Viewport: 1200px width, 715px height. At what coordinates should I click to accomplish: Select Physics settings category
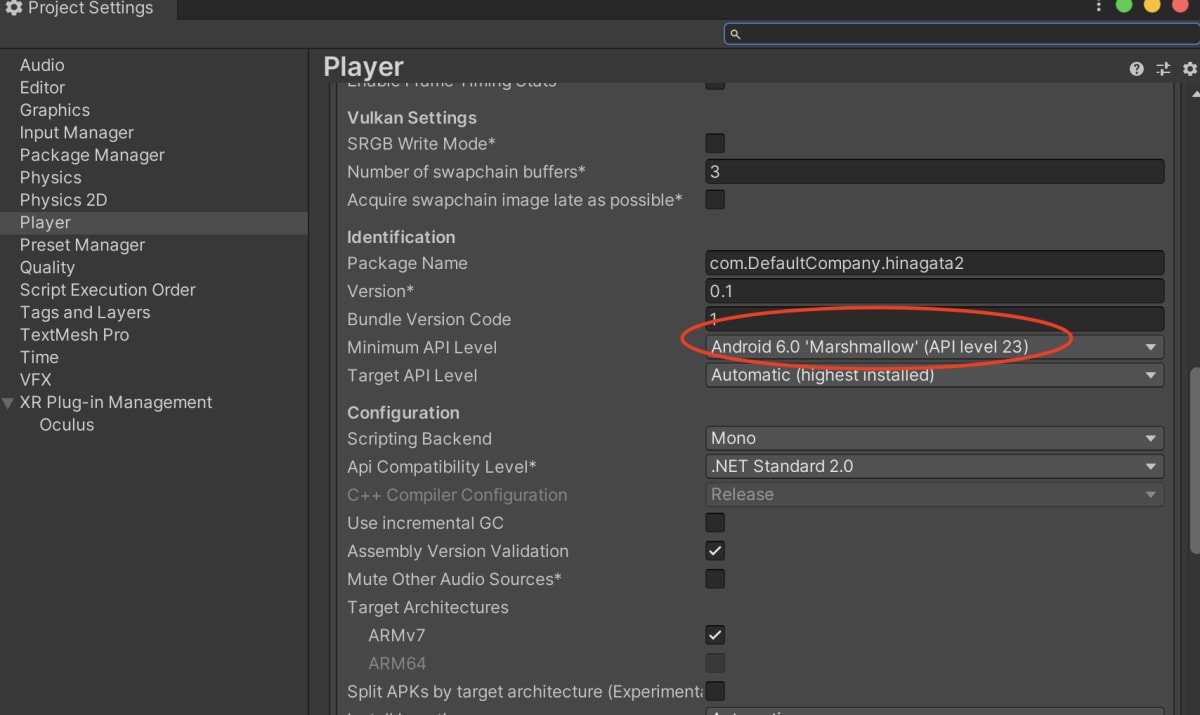[51, 178]
